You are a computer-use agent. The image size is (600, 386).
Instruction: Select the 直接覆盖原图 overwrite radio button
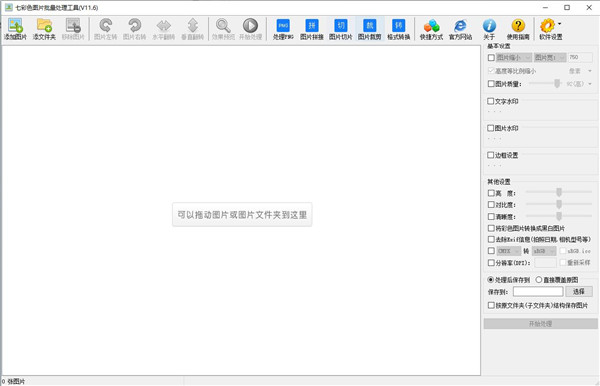pyautogui.click(x=539, y=280)
